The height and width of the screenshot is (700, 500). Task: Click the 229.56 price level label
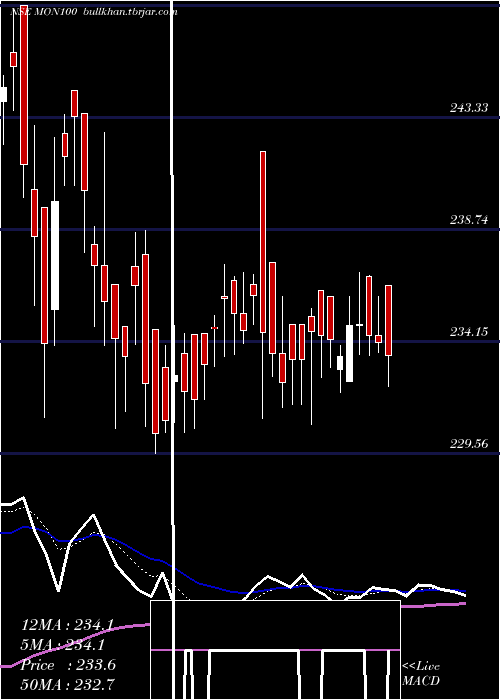[x=469, y=444]
